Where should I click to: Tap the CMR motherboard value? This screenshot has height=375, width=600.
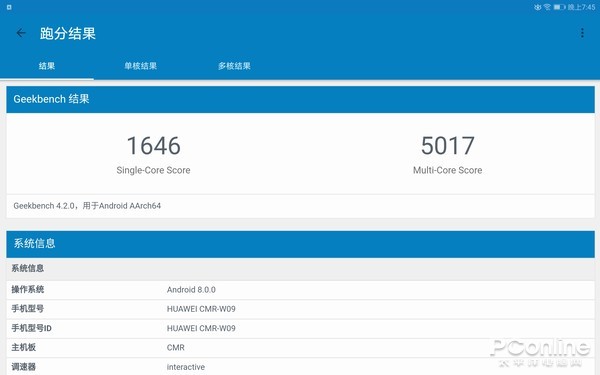click(x=176, y=347)
